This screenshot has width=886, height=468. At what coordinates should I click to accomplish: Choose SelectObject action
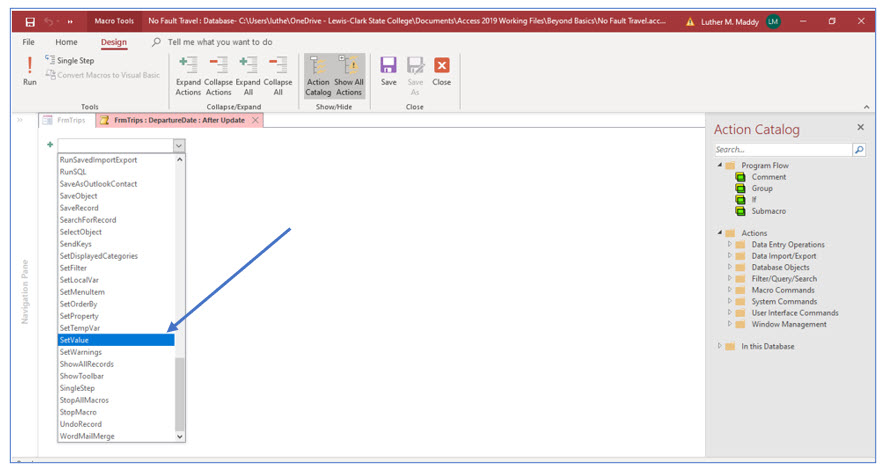click(x=116, y=232)
